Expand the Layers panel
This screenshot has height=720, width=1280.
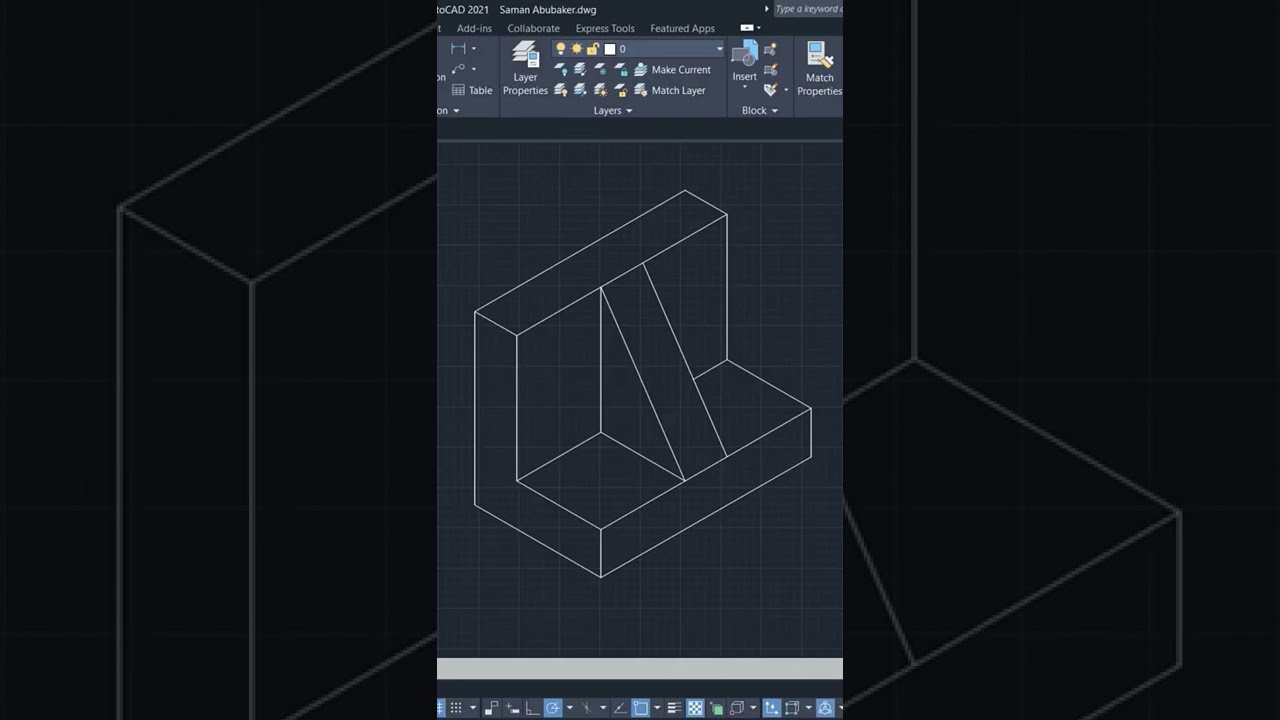click(613, 110)
